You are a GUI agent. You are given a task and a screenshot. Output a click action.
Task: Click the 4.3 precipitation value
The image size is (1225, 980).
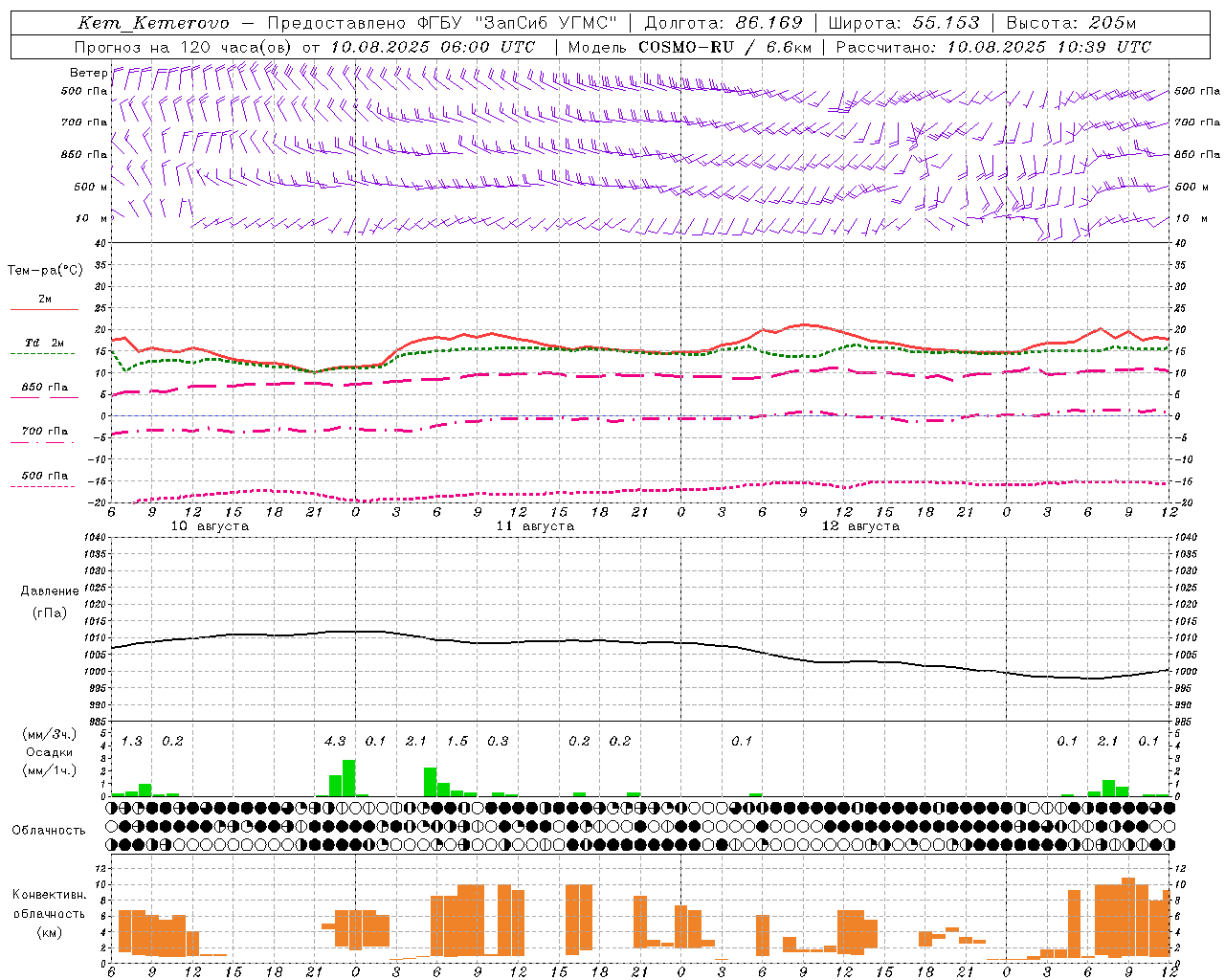click(x=335, y=741)
